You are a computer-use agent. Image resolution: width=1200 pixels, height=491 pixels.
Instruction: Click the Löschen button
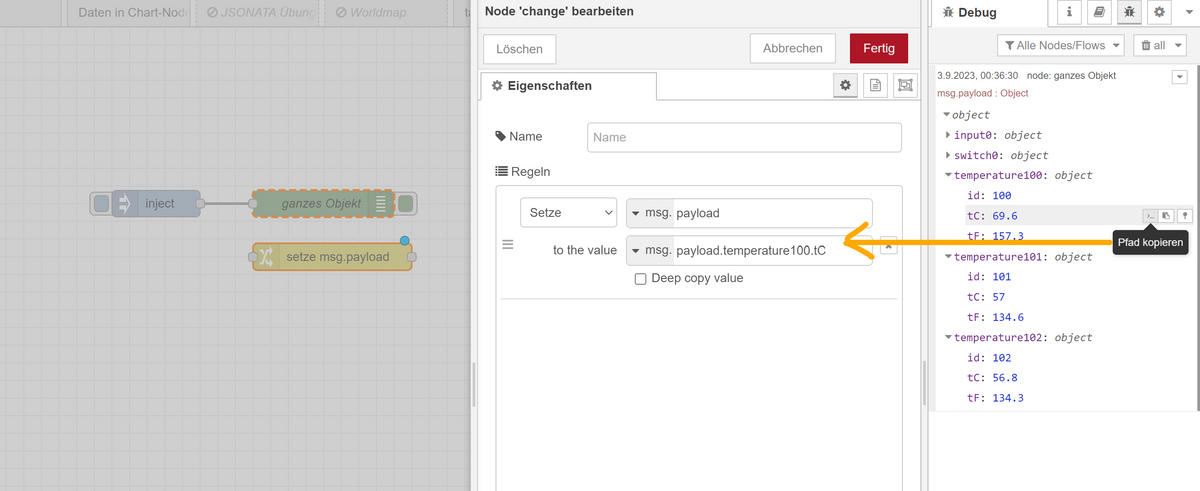click(x=519, y=48)
